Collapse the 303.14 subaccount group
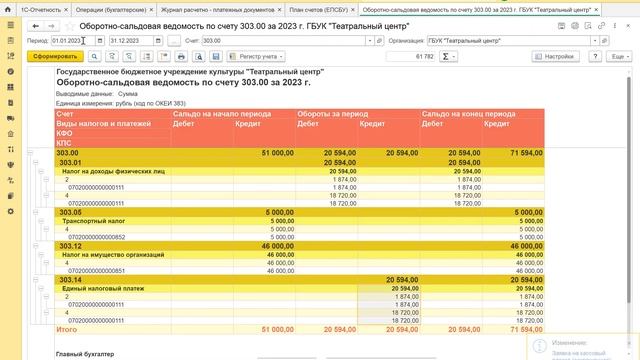The width and height of the screenshot is (640, 360). point(36,280)
